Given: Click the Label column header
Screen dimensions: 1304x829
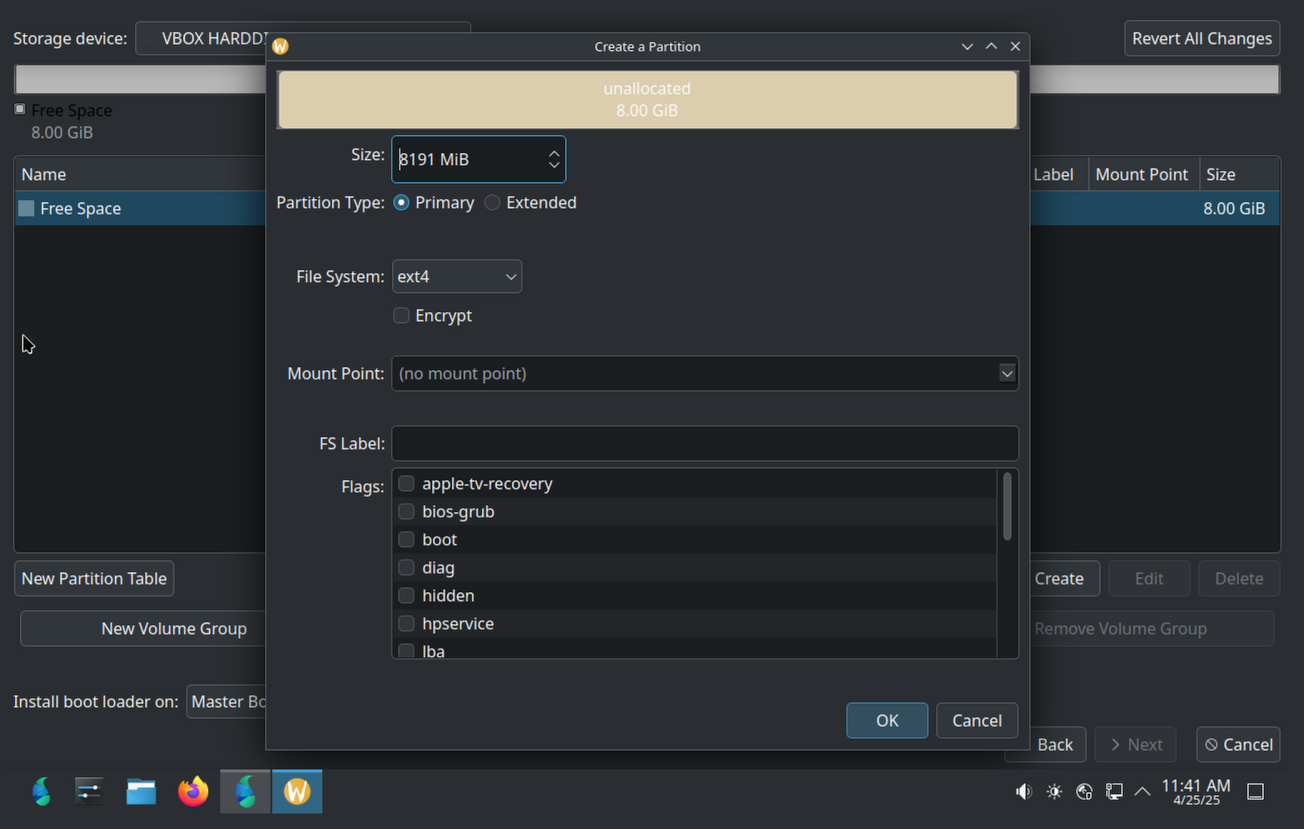Looking at the screenshot, I should pyautogui.click(x=1058, y=174).
